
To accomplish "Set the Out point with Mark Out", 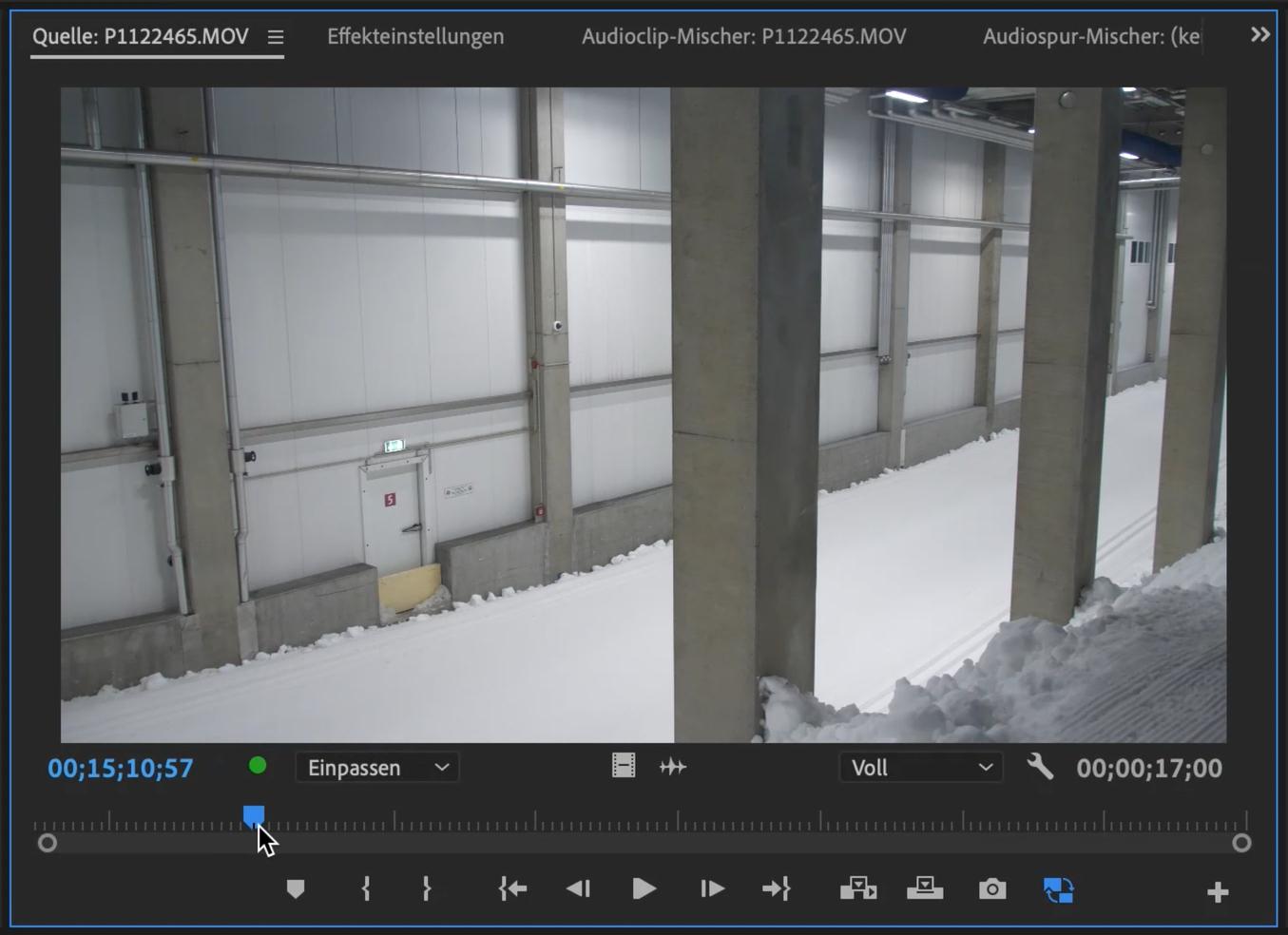I will [427, 889].
